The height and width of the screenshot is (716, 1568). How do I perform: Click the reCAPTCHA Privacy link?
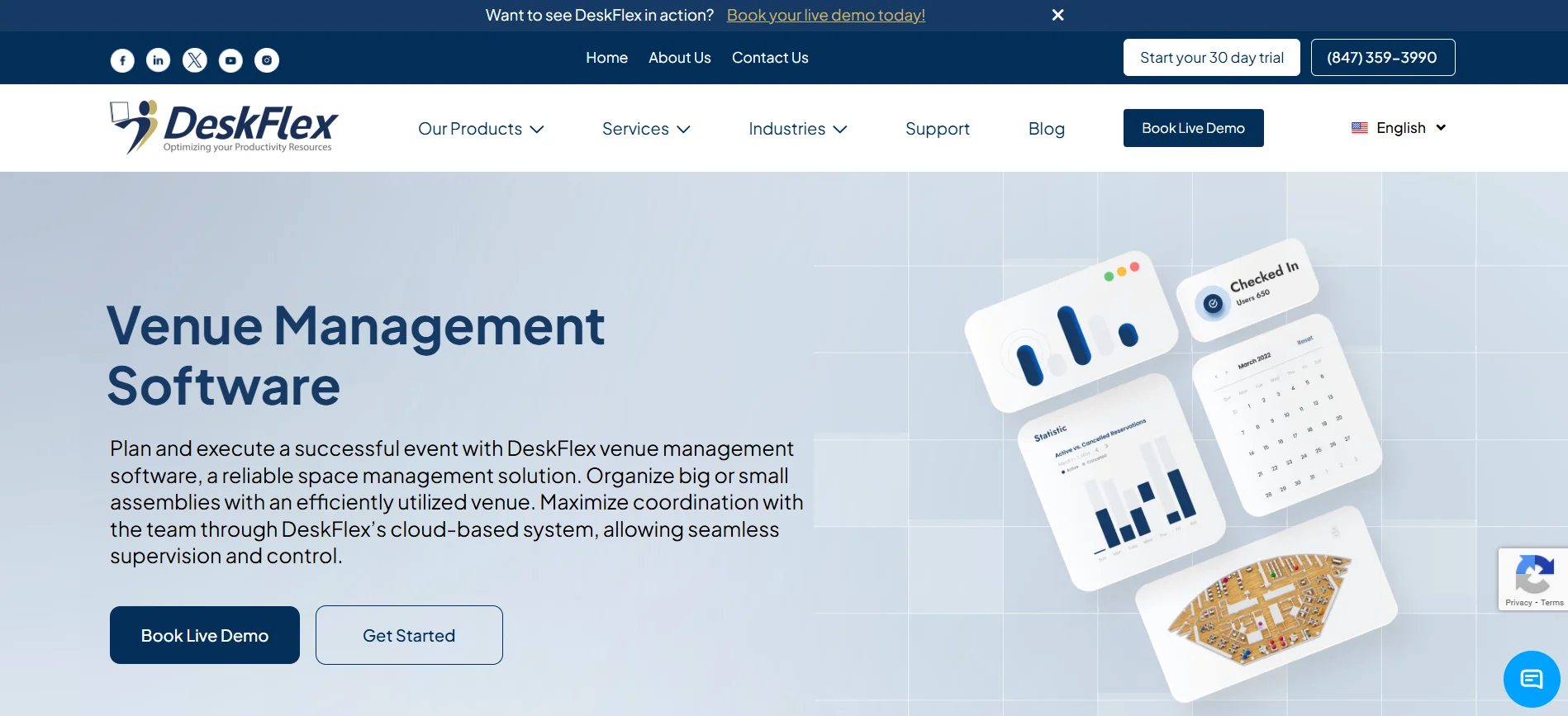click(x=1518, y=603)
